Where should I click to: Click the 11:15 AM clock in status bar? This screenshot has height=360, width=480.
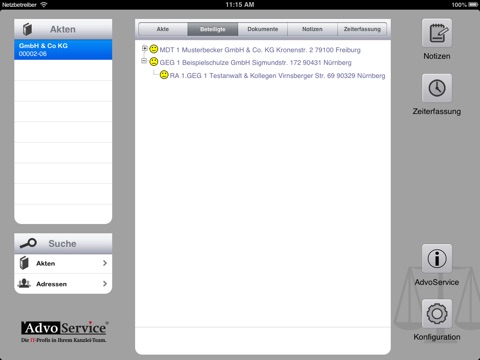240,5
